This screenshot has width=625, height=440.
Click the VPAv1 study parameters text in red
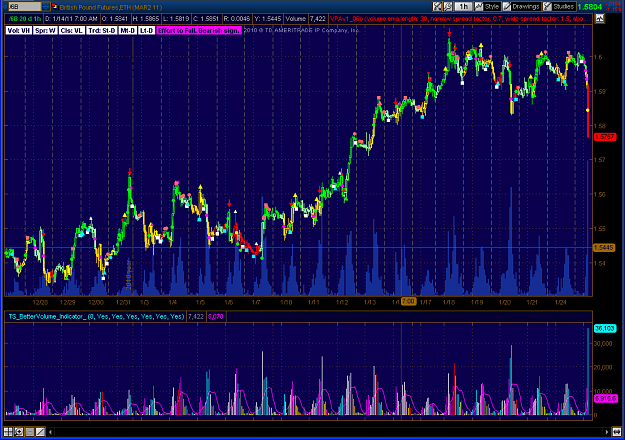(459, 19)
